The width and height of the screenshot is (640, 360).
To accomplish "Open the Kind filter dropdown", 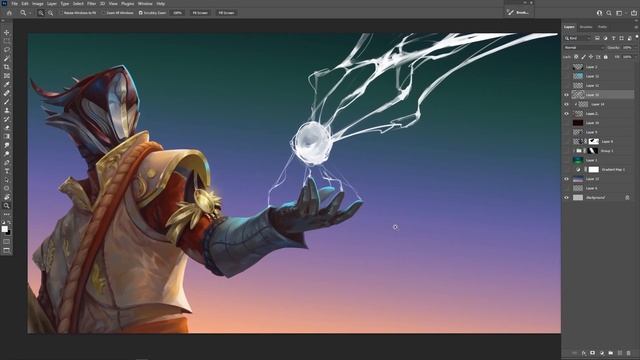I will (x=578, y=38).
